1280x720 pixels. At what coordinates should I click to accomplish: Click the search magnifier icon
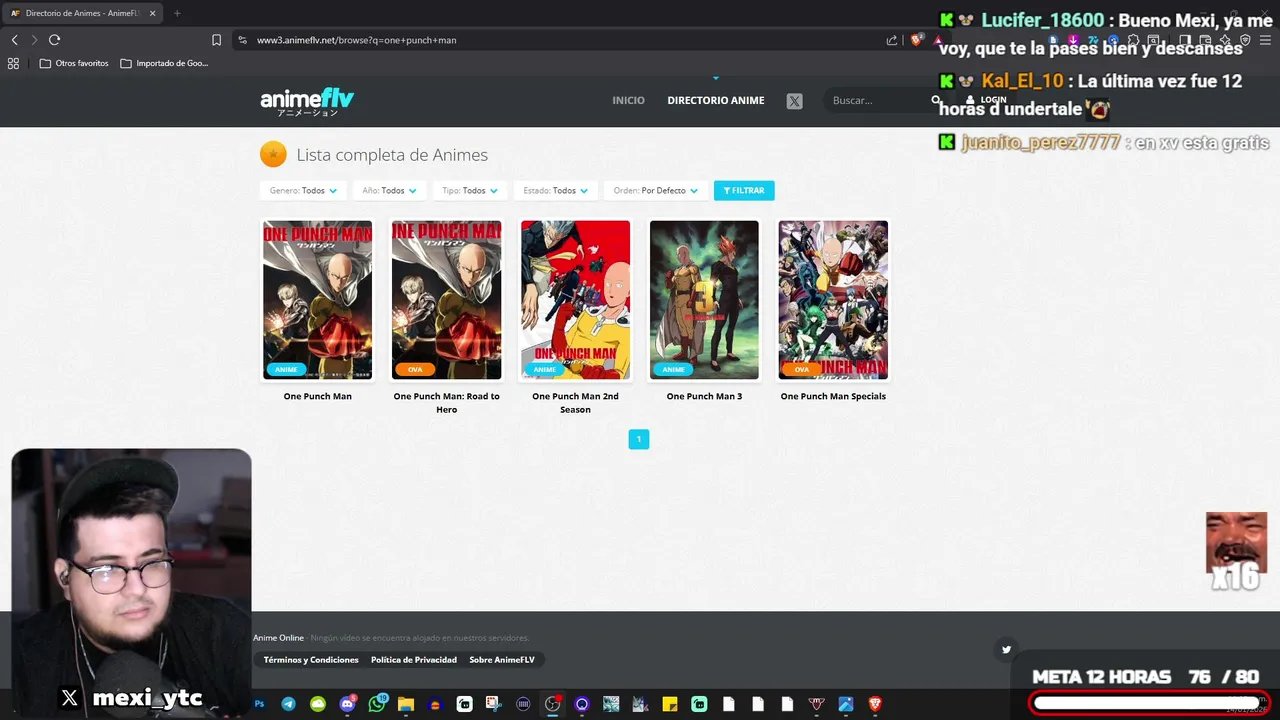[x=936, y=100]
